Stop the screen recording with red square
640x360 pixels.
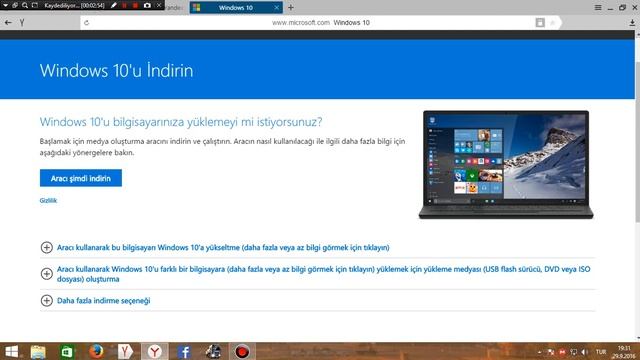point(135,5)
